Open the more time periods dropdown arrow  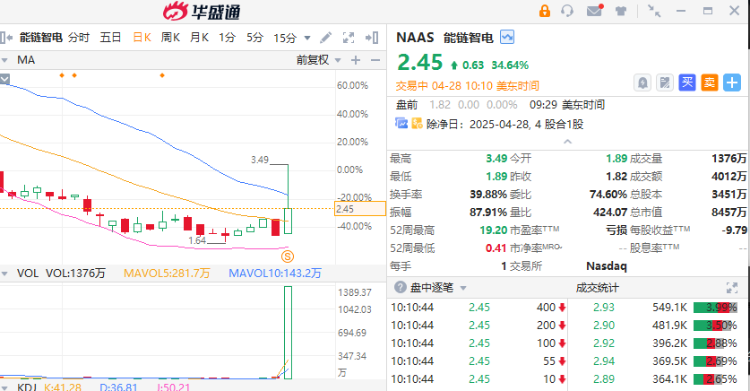click(x=307, y=38)
